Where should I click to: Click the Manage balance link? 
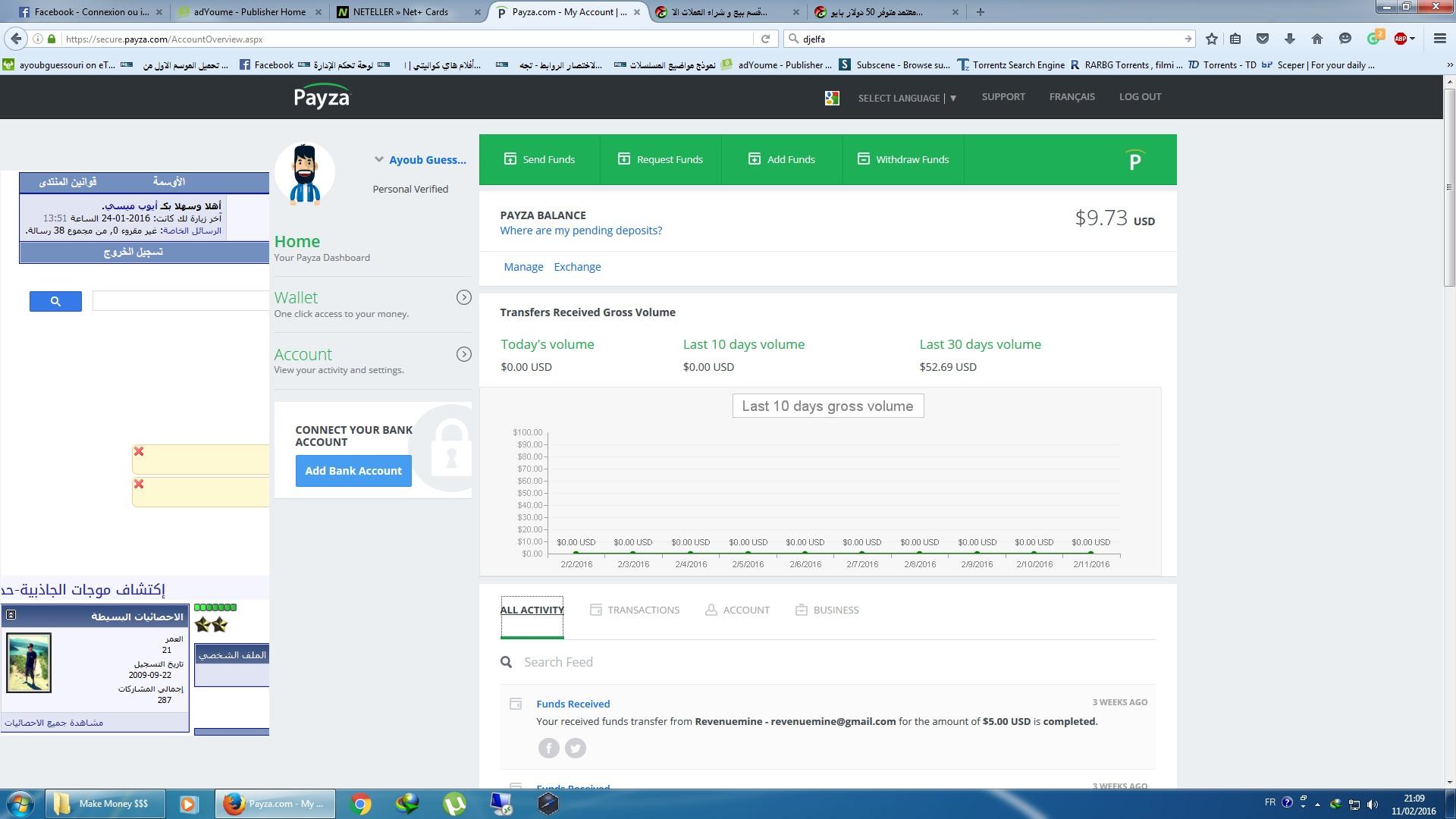523,267
